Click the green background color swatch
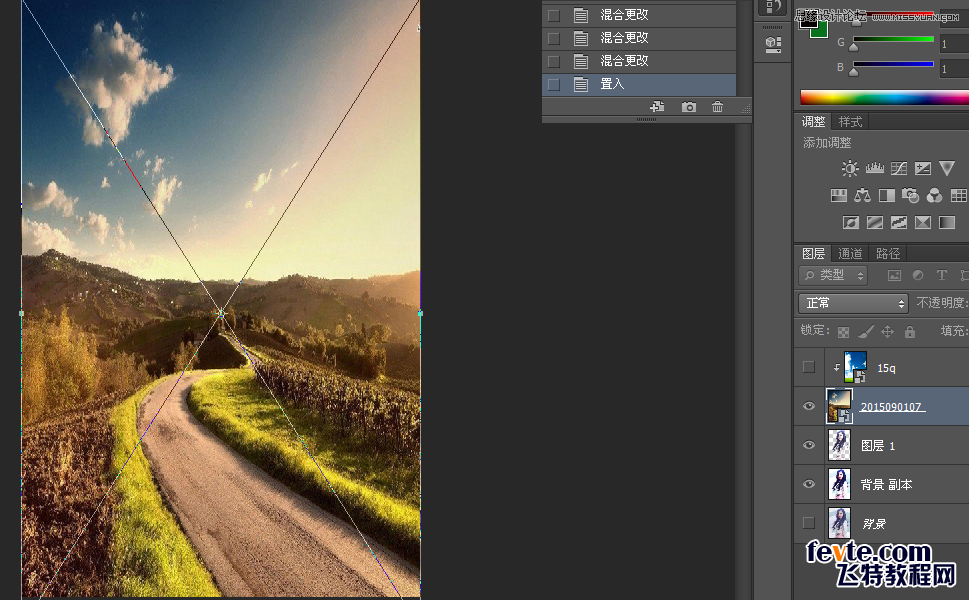The image size is (969, 600). tap(820, 30)
